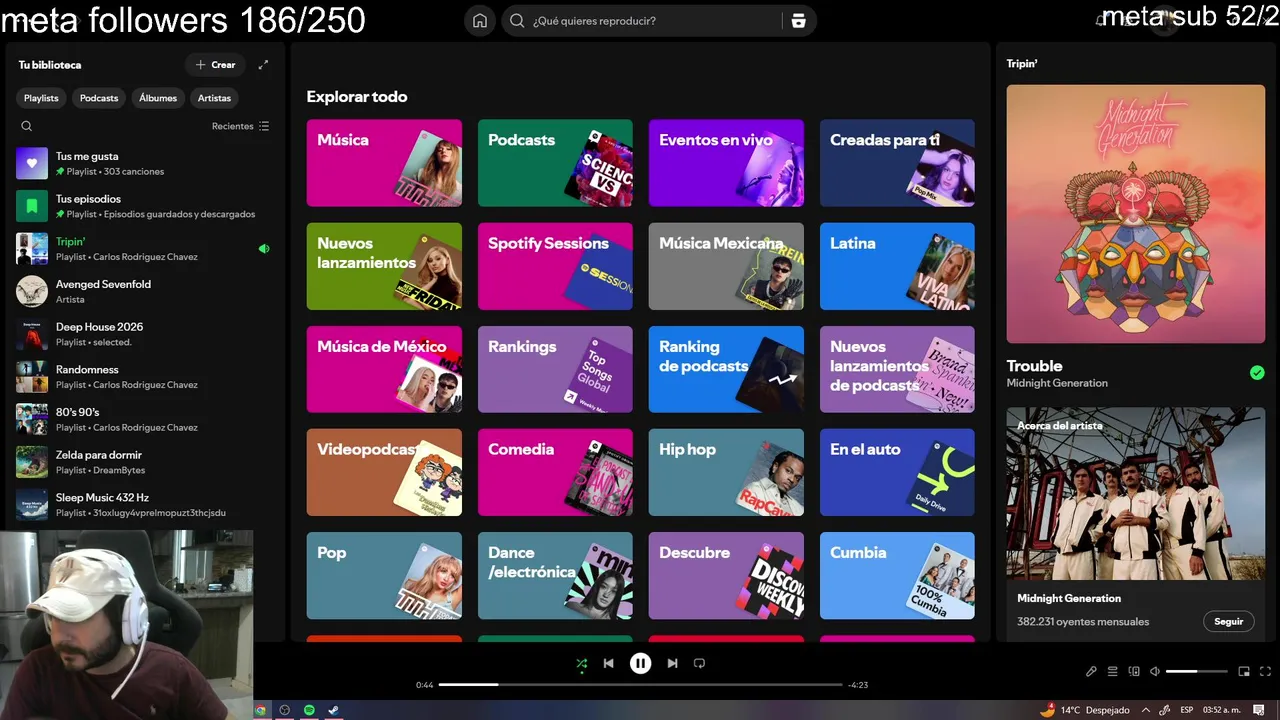
Task: Open Deep House 2026 playlist
Action: pyautogui.click(x=143, y=334)
